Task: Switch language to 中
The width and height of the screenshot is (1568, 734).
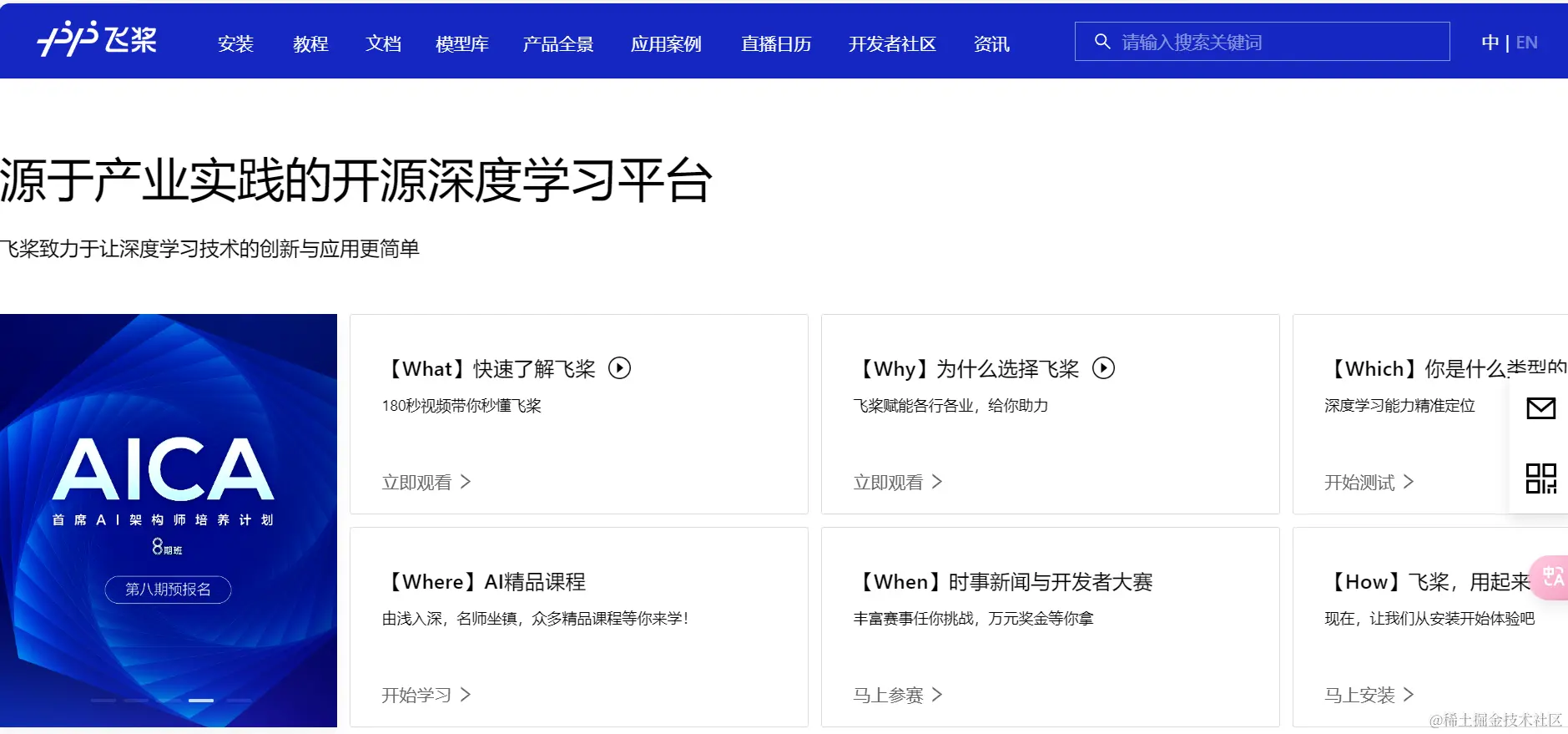Action: (x=1490, y=43)
